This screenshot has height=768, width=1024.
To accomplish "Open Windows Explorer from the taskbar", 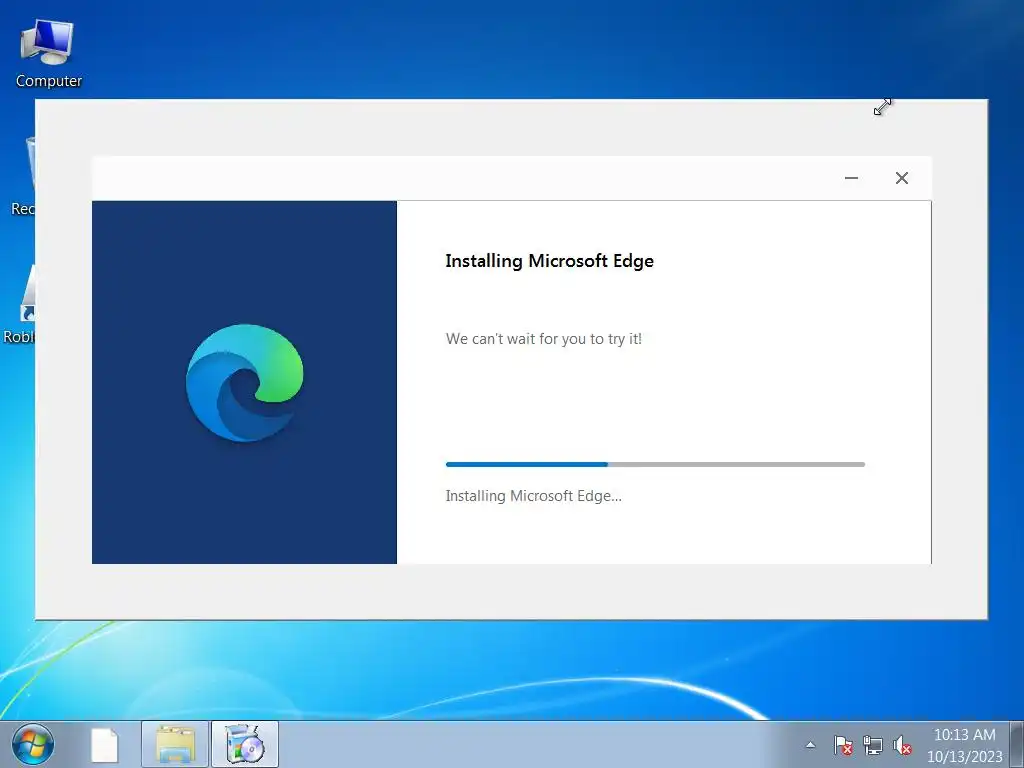I will click(x=175, y=744).
